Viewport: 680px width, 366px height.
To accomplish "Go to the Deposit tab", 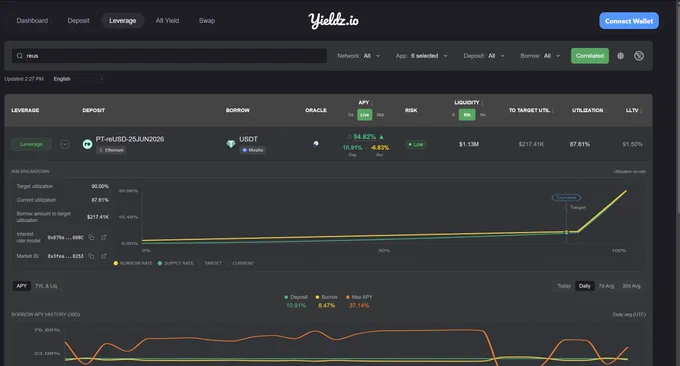I will tap(78, 20).
